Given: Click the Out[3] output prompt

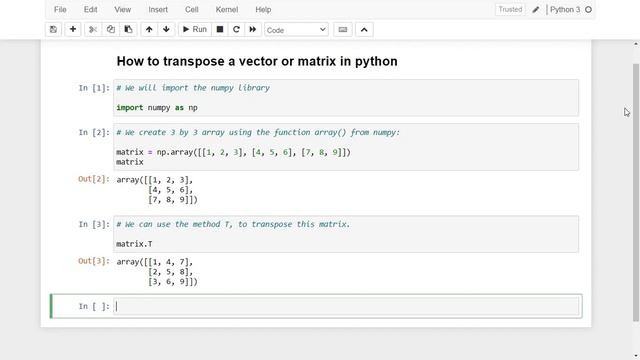Looking at the screenshot, I should click(x=94, y=261).
